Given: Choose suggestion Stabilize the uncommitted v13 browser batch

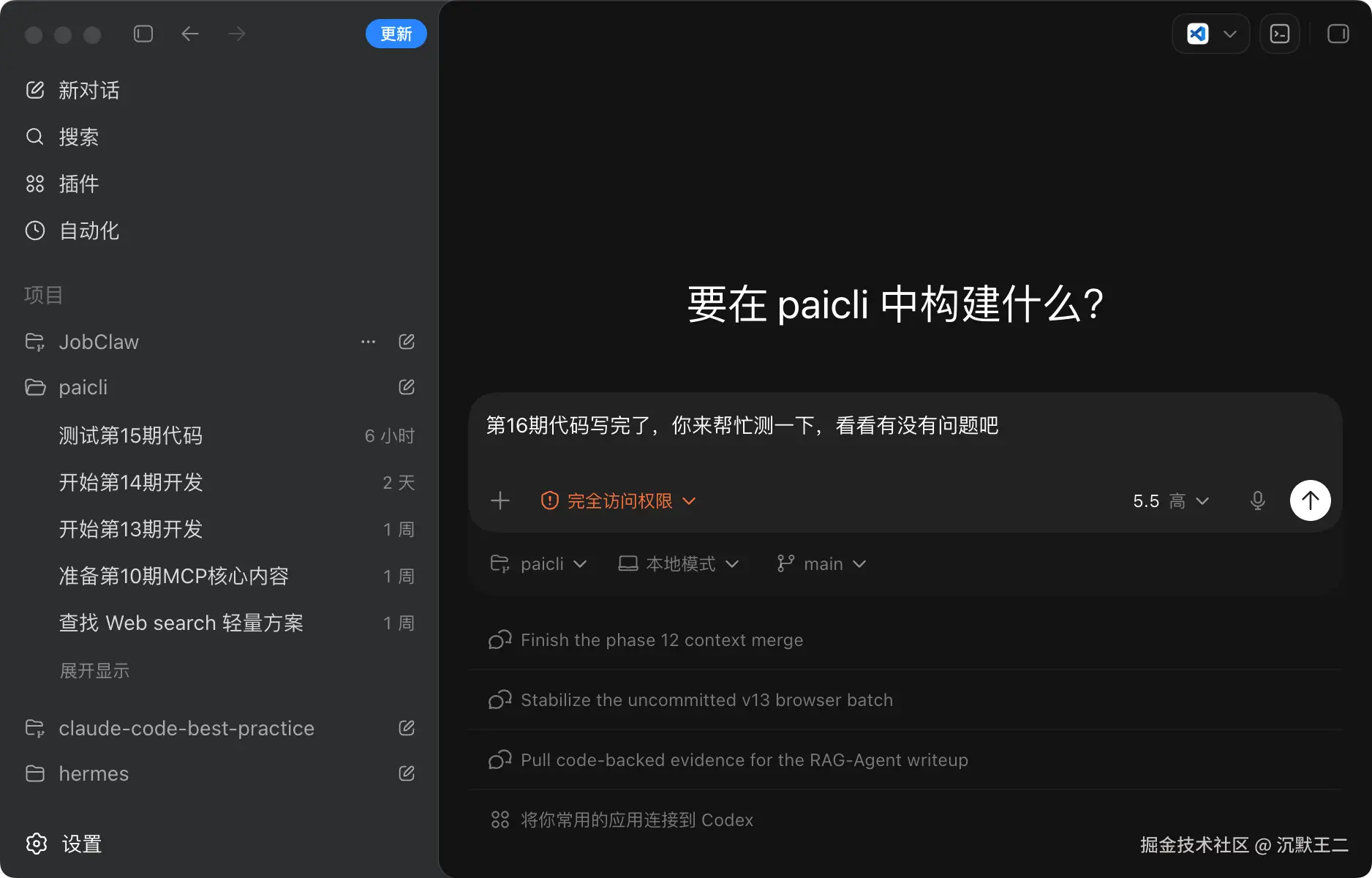Looking at the screenshot, I should (905, 700).
